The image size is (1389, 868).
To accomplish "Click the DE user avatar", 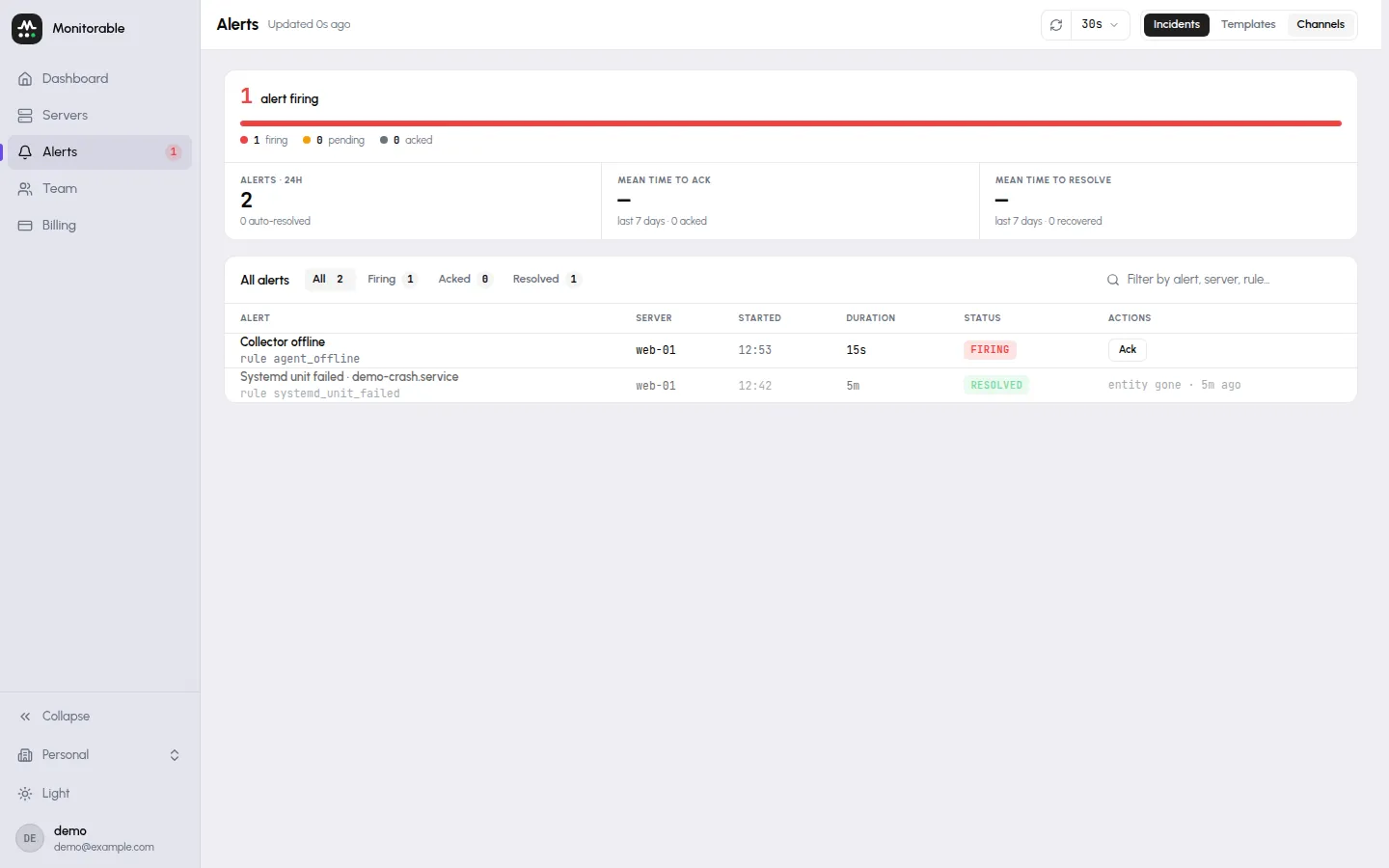I will coord(30,838).
